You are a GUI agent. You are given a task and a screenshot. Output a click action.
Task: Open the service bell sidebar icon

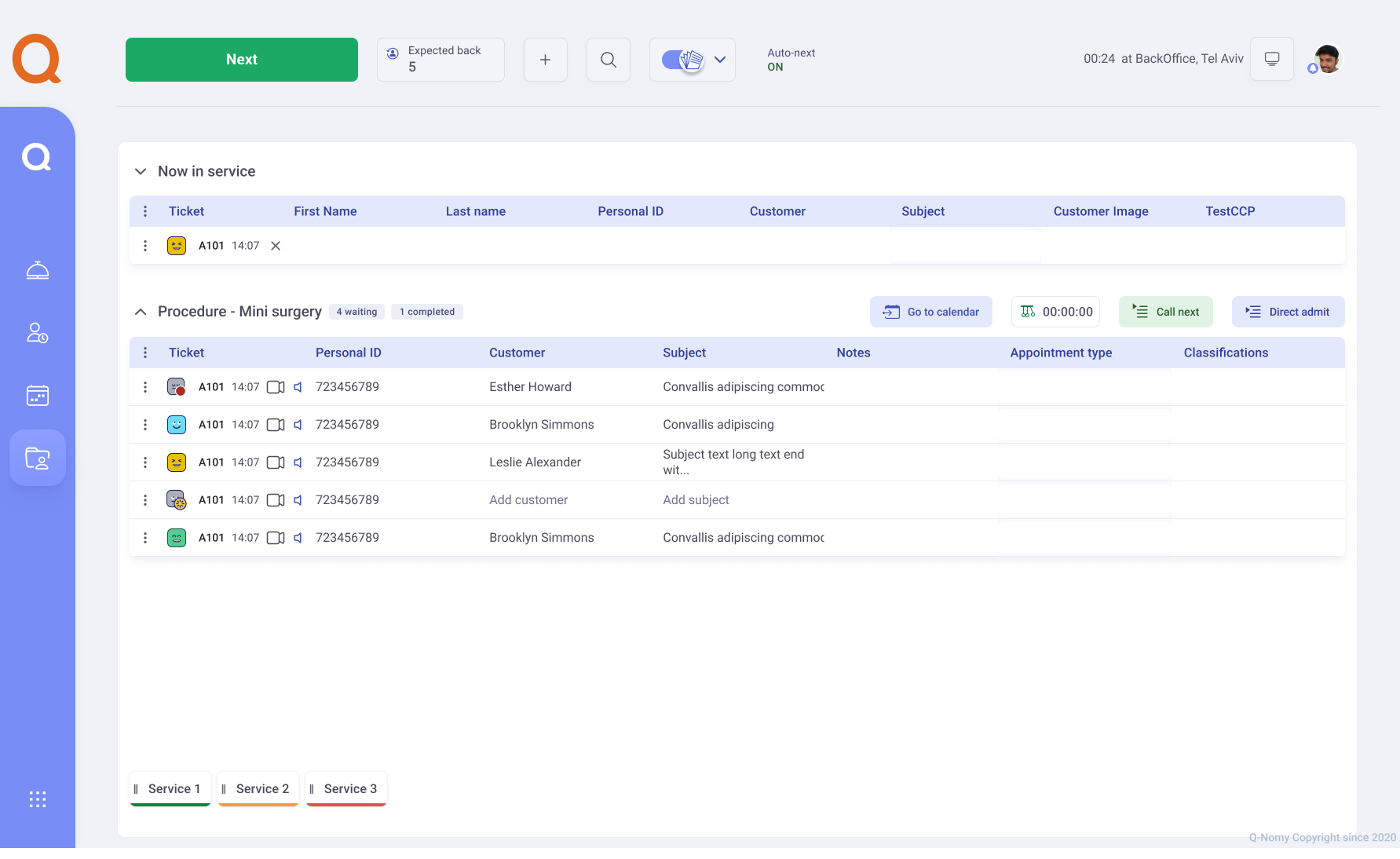[x=38, y=271]
